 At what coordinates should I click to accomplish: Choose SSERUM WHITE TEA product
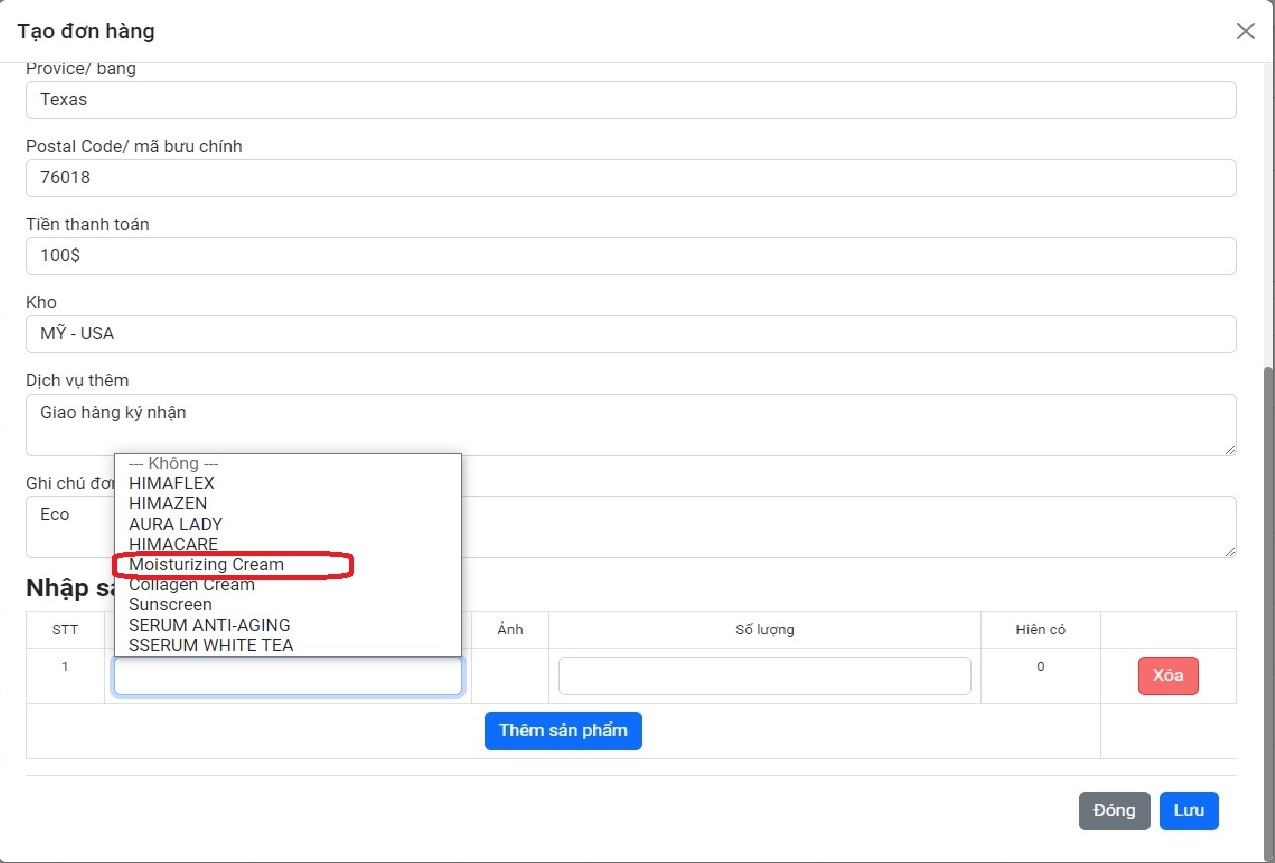pyautogui.click(x=211, y=645)
